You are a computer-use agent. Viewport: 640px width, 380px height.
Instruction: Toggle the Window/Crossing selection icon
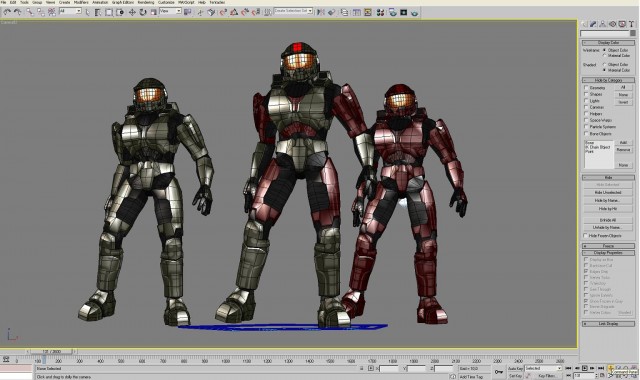[x=120, y=12]
